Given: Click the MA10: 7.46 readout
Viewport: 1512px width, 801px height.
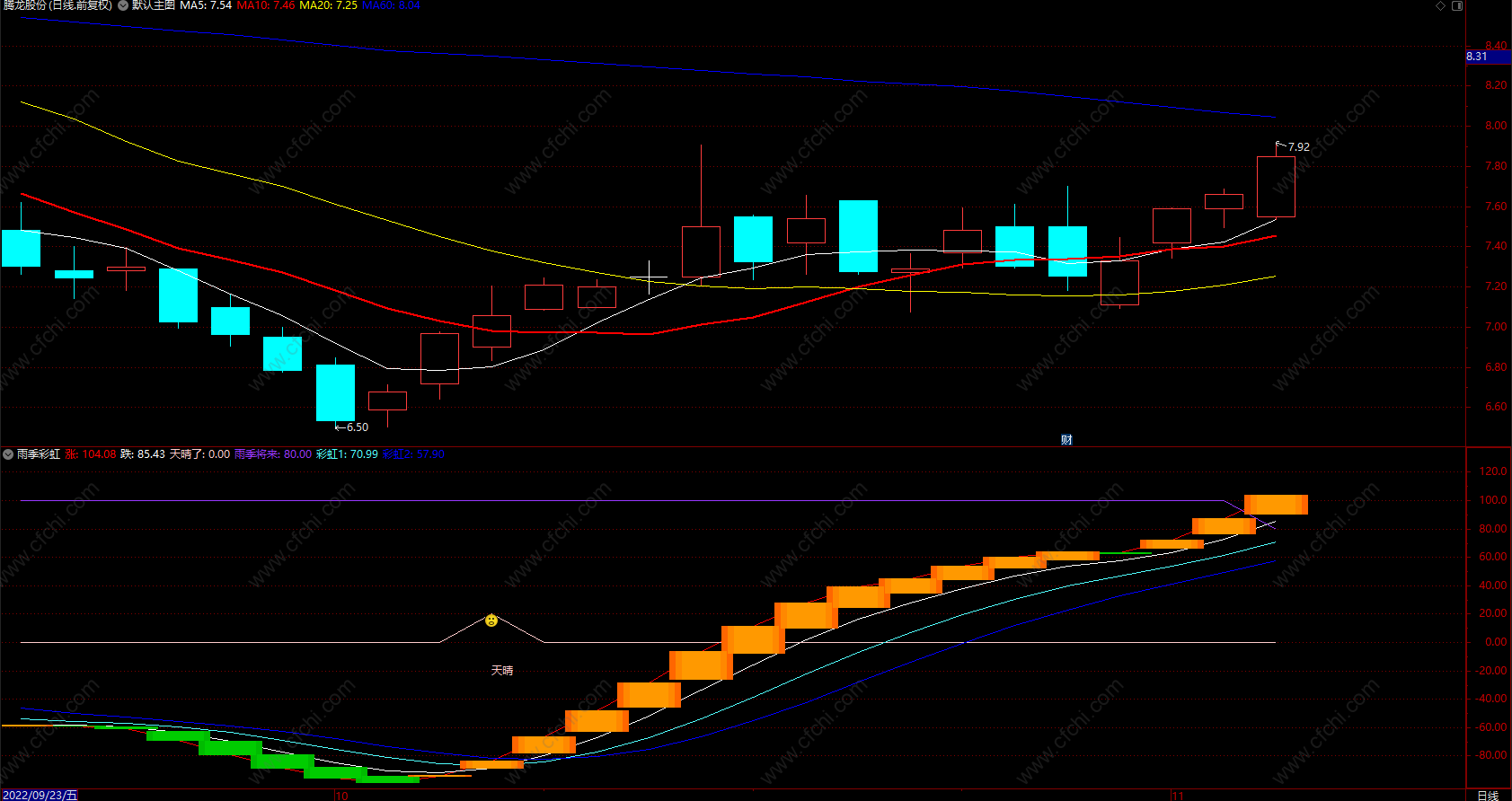Looking at the screenshot, I should coord(265,5).
